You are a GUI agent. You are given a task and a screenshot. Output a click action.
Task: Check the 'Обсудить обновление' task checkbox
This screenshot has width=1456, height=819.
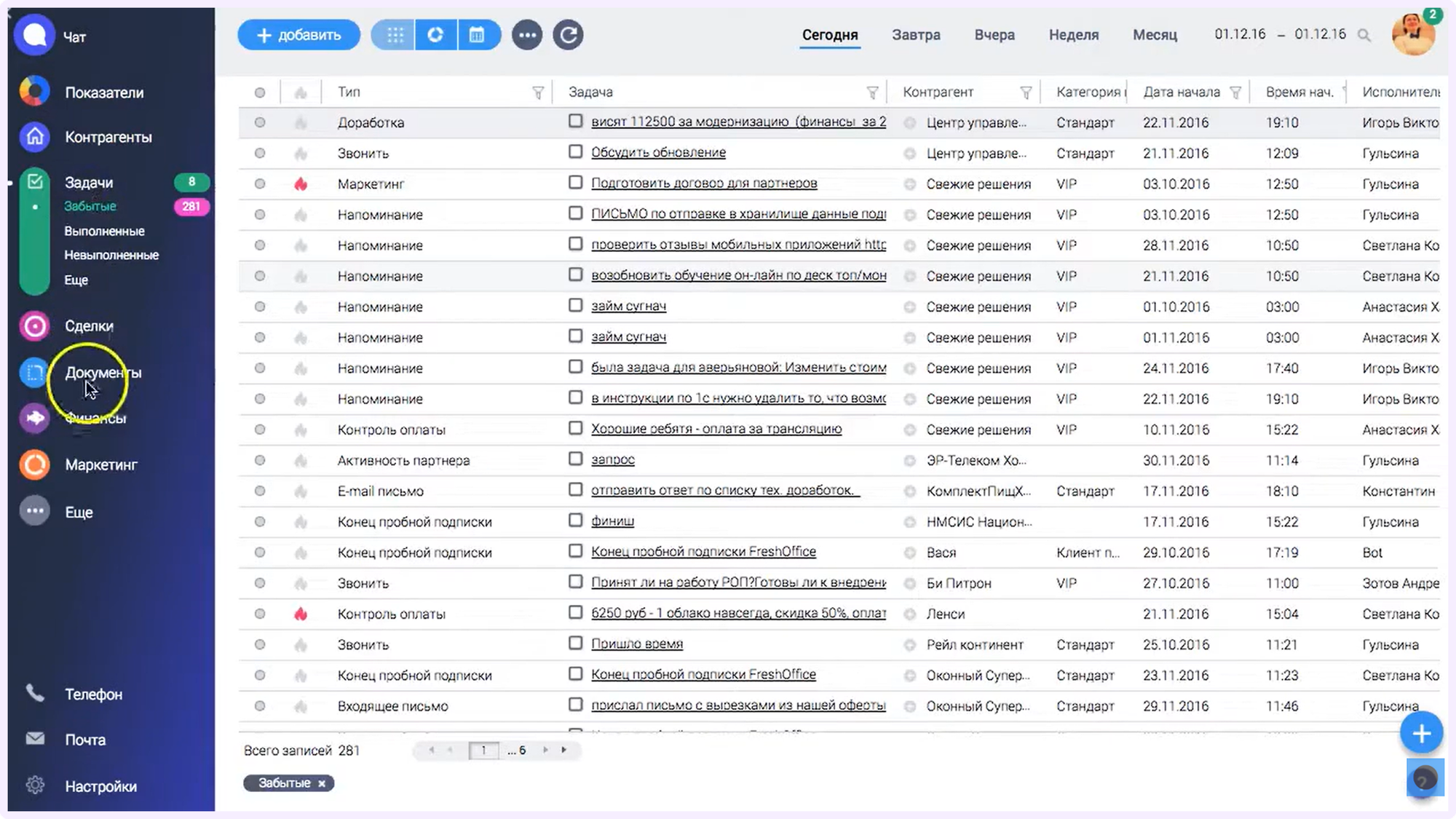575,151
